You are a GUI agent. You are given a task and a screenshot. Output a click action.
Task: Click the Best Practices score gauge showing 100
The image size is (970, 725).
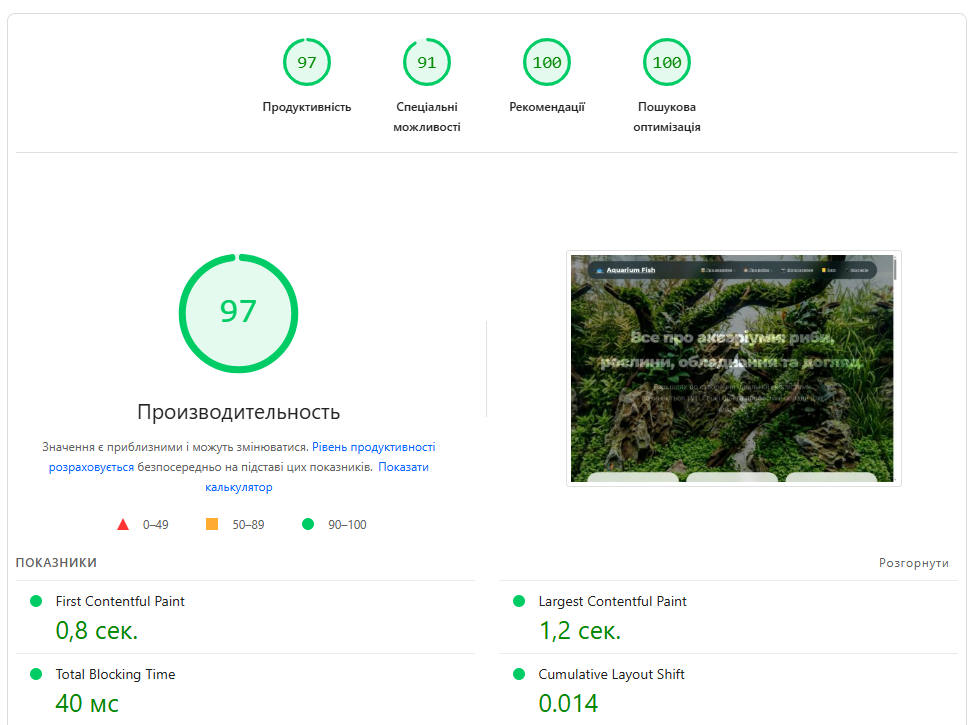point(546,63)
